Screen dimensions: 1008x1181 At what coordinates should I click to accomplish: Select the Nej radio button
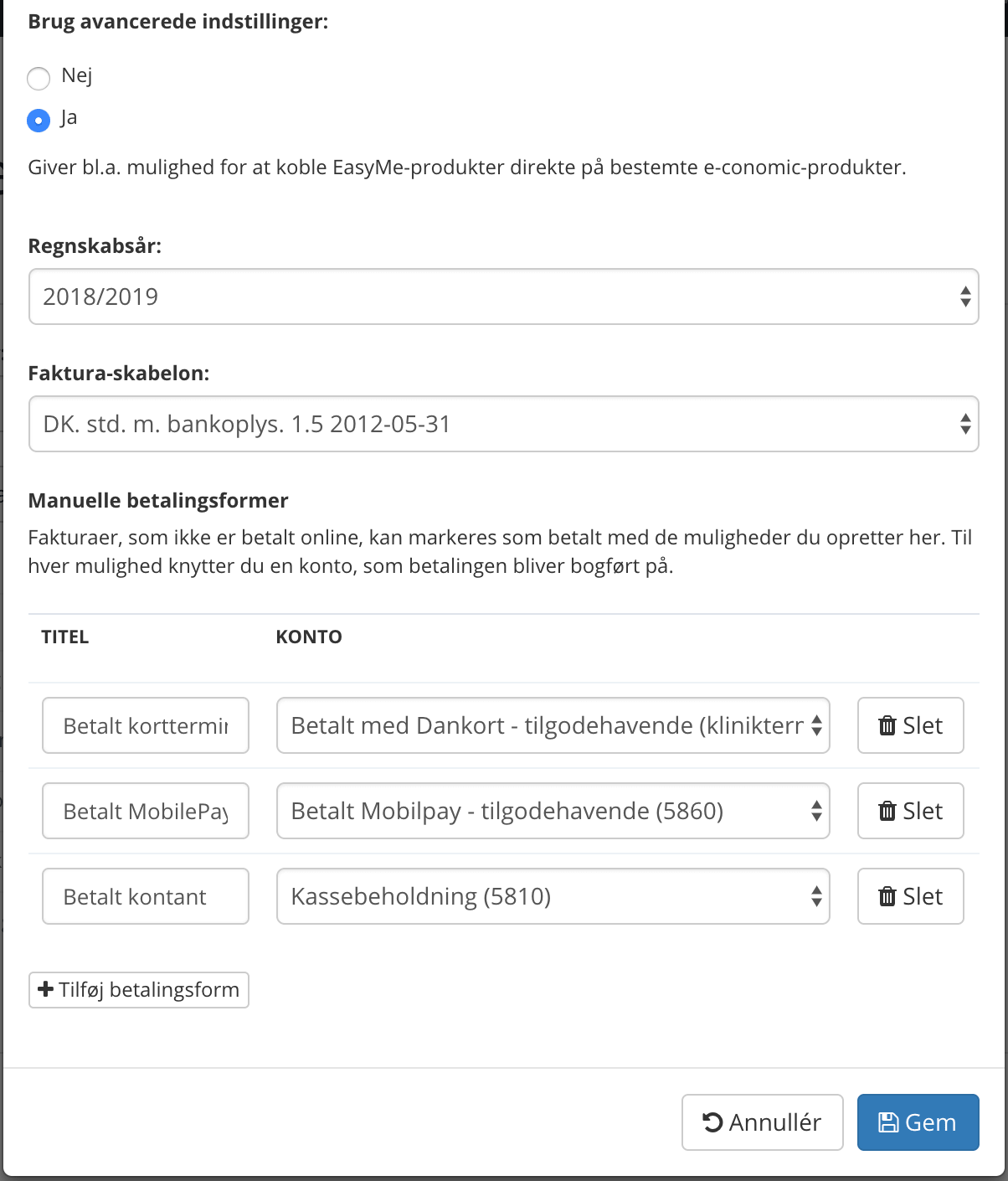[39, 79]
